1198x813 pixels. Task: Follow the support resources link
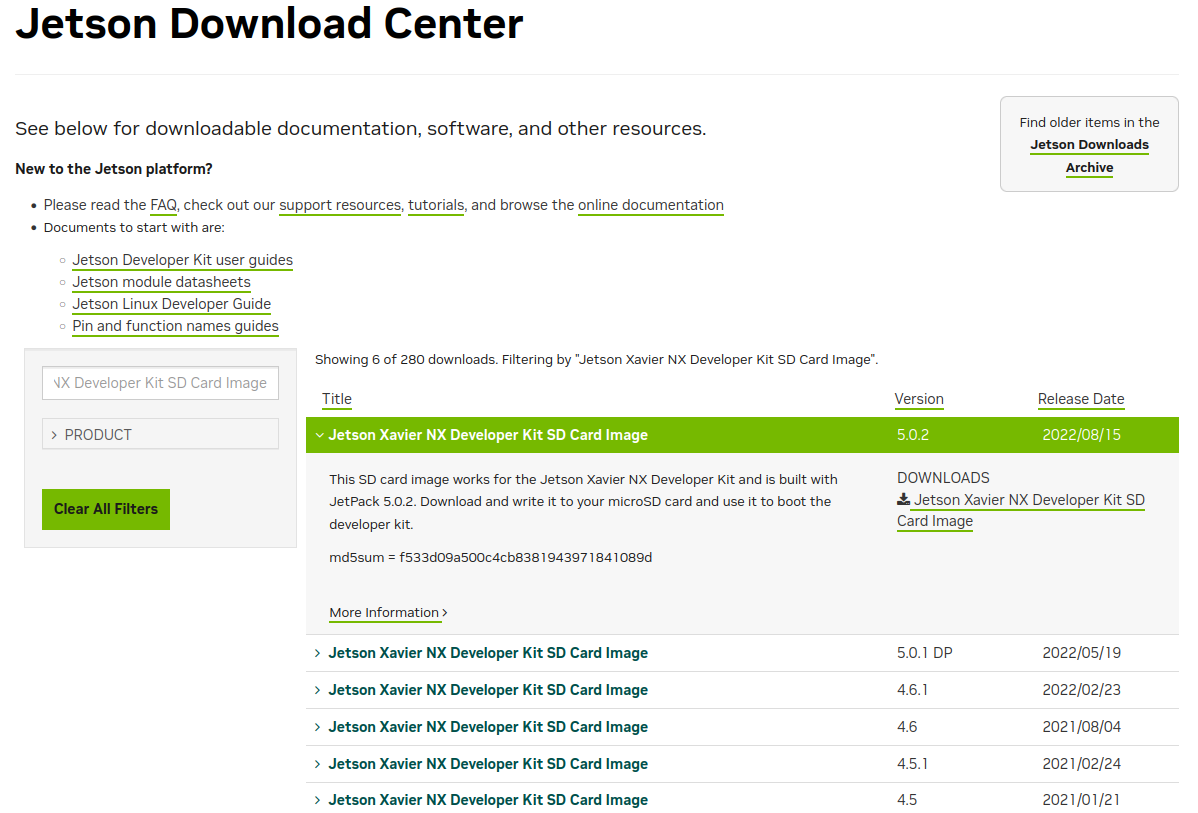click(x=340, y=205)
